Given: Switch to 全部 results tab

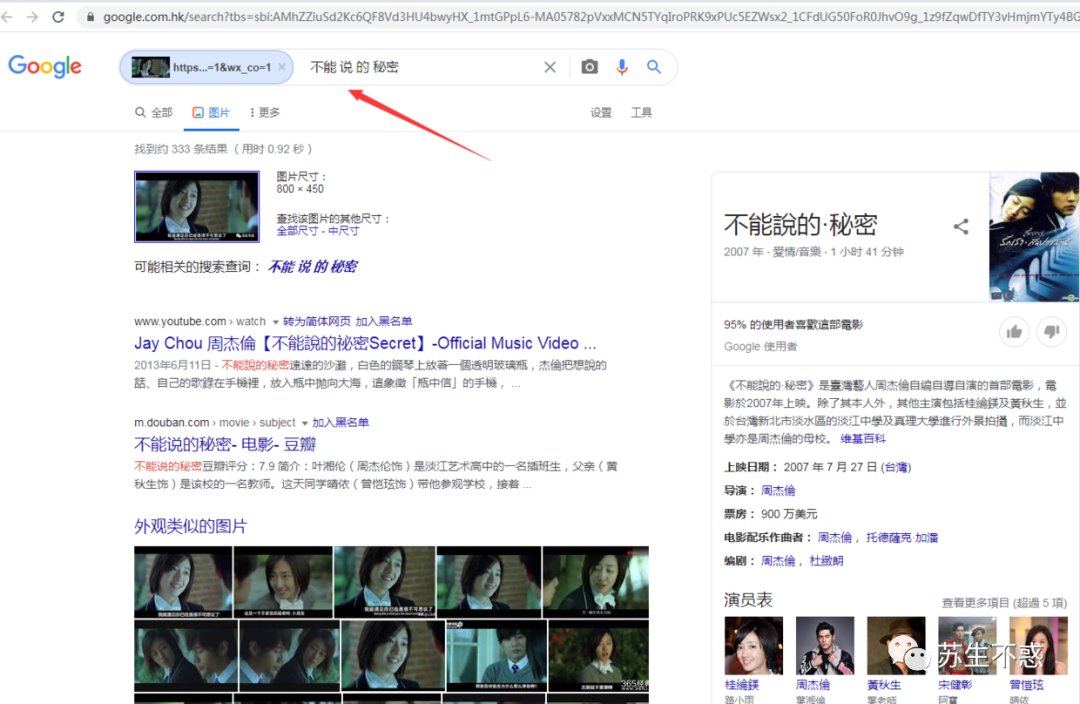Looking at the screenshot, I should coord(154,112).
